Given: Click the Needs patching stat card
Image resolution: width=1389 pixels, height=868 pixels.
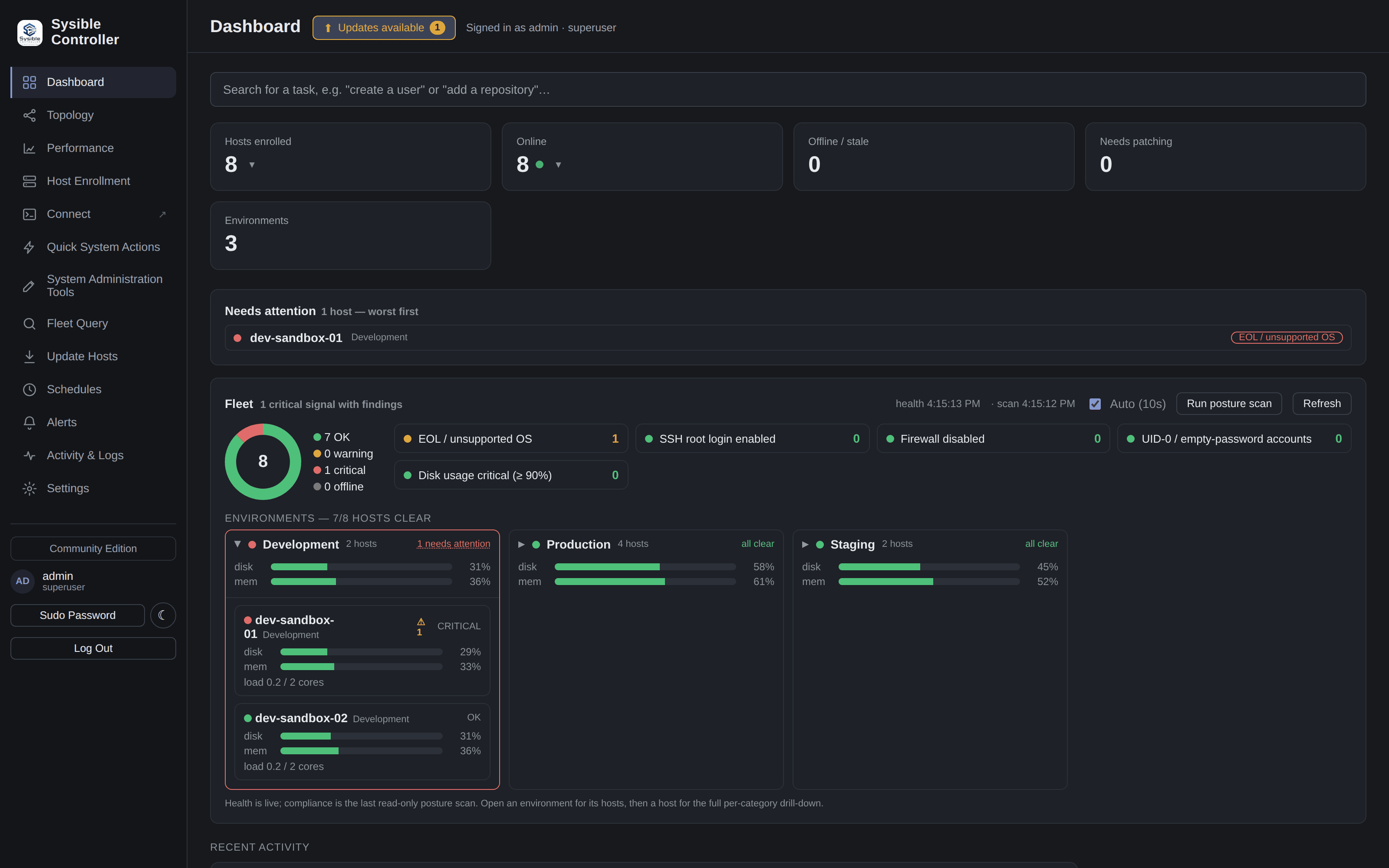Looking at the screenshot, I should coord(1225,157).
